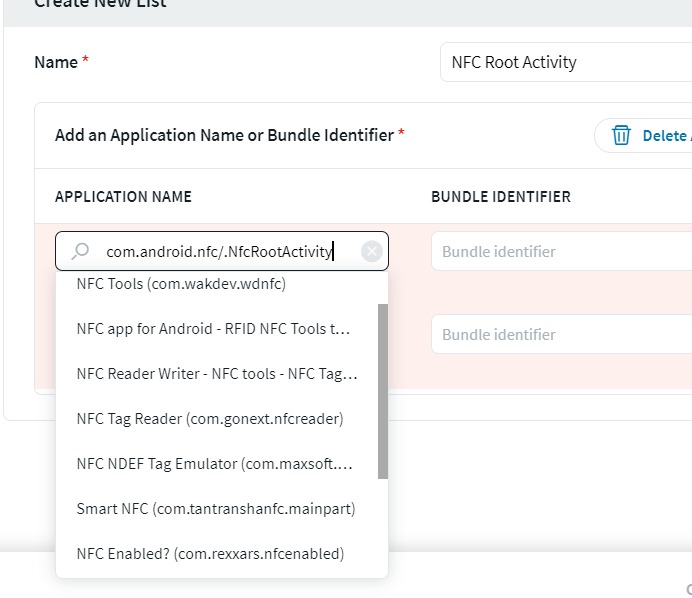Choose NFC app for Android - RFID suggestion
692x598 pixels.
(x=213, y=328)
